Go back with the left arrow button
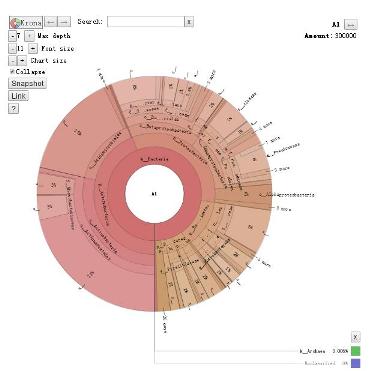Image resolution: width=371 pixels, height=371 pixels. tap(51, 22)
